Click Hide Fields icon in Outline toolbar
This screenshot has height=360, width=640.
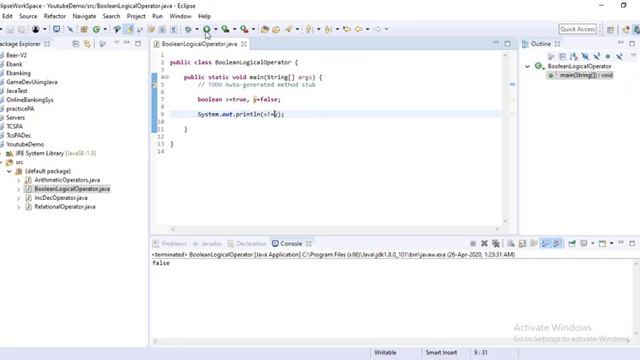click(x=585, y=56)
